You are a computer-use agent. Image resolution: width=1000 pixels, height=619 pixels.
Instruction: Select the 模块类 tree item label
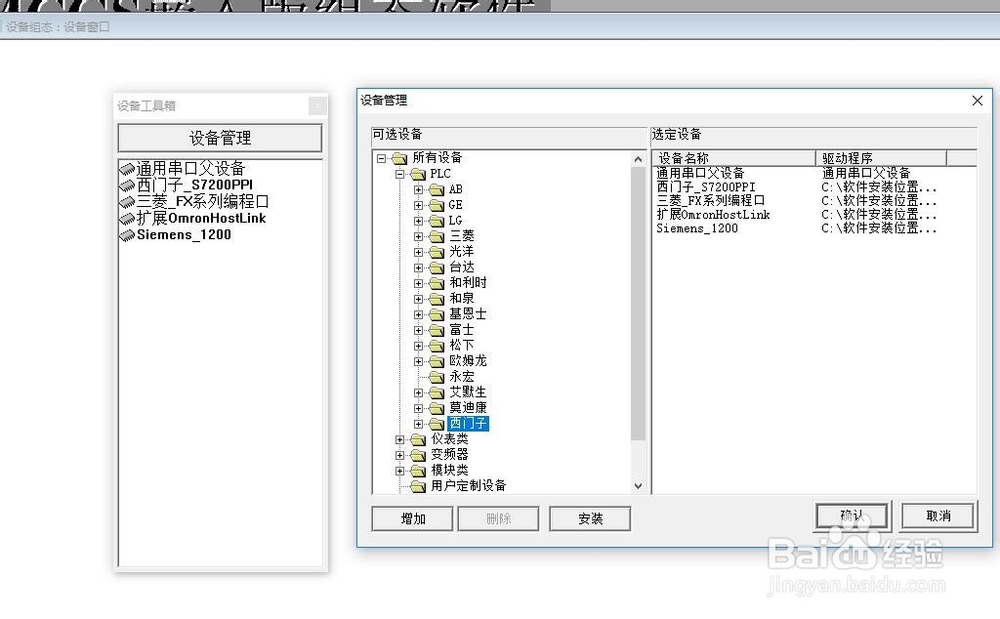450,470
